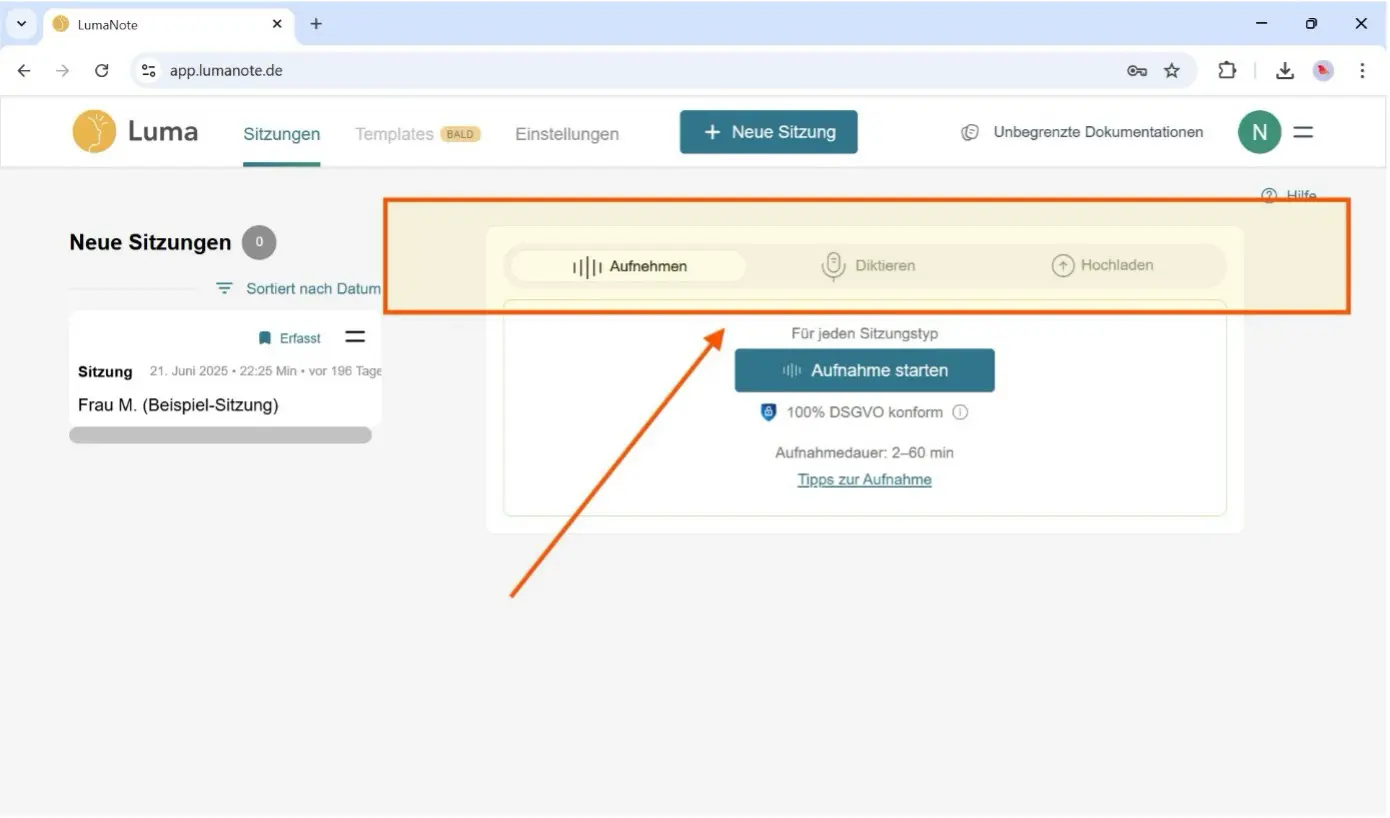Viewport: 1390px width, 818px height.
Task: Open the hamburger menu beside the avatar
Action: click(x=1303, y=132)
